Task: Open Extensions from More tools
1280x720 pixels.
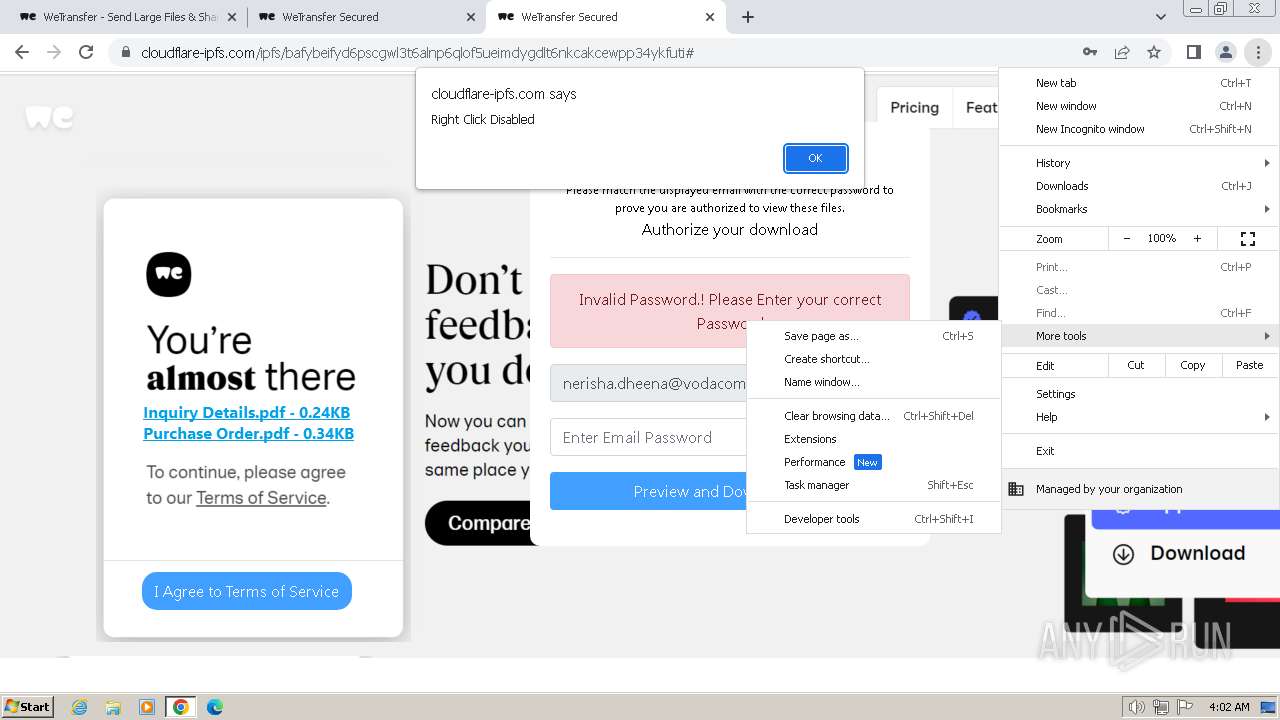Action: pyautogui.click(x=874, y=439)
